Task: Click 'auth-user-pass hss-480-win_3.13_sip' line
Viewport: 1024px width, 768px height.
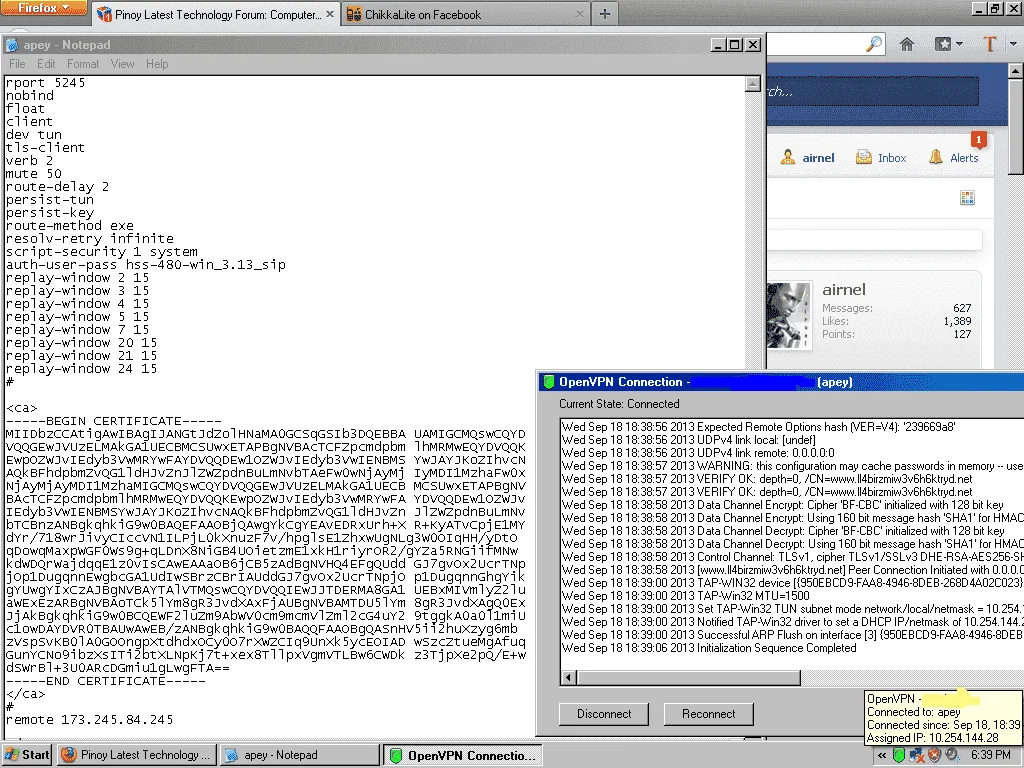Action: point(146,264)
